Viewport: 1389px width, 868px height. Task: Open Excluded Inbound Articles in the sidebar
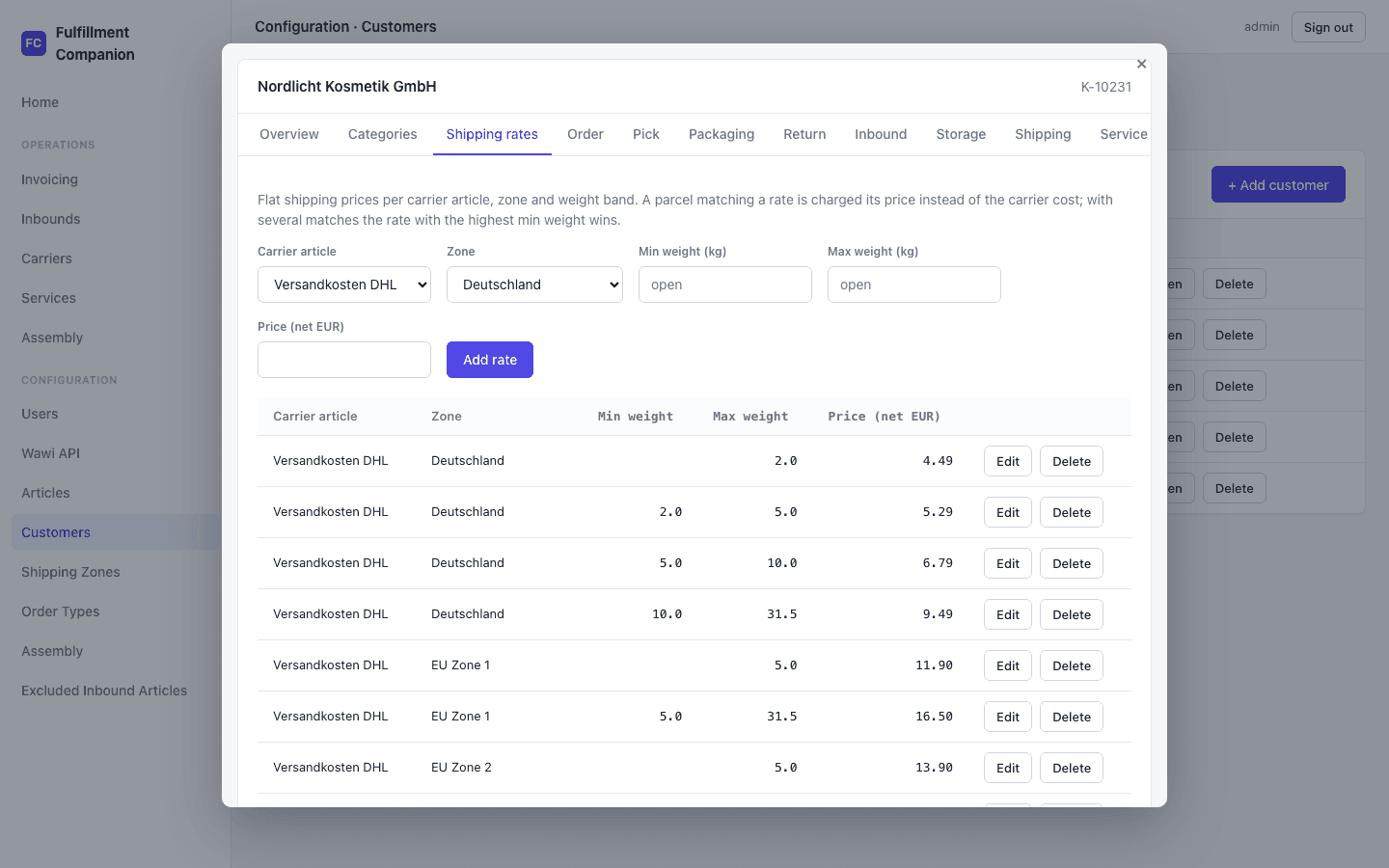(x=116, y=691)
